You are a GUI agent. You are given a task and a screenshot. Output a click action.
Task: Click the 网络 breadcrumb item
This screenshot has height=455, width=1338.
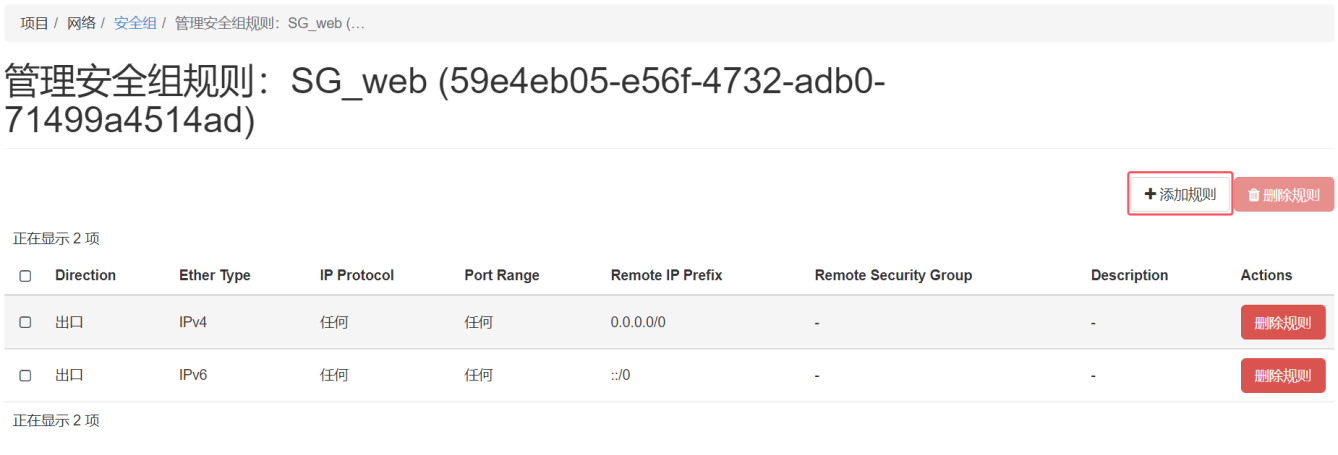point(82,23)
